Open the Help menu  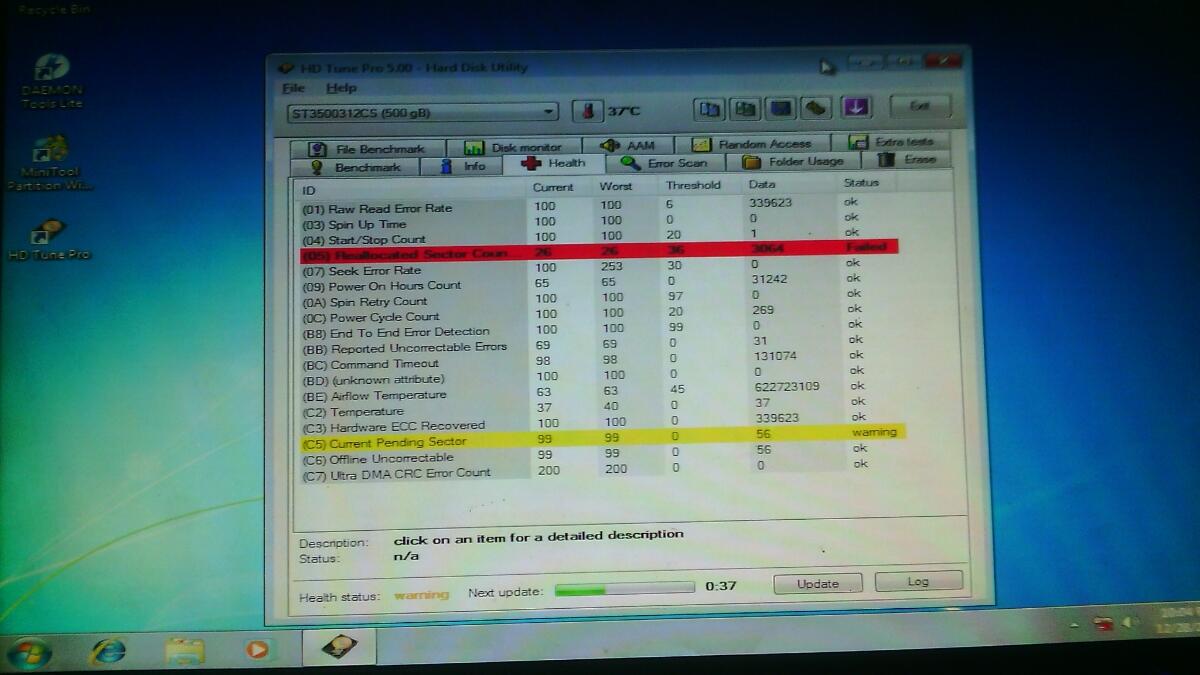341,89
